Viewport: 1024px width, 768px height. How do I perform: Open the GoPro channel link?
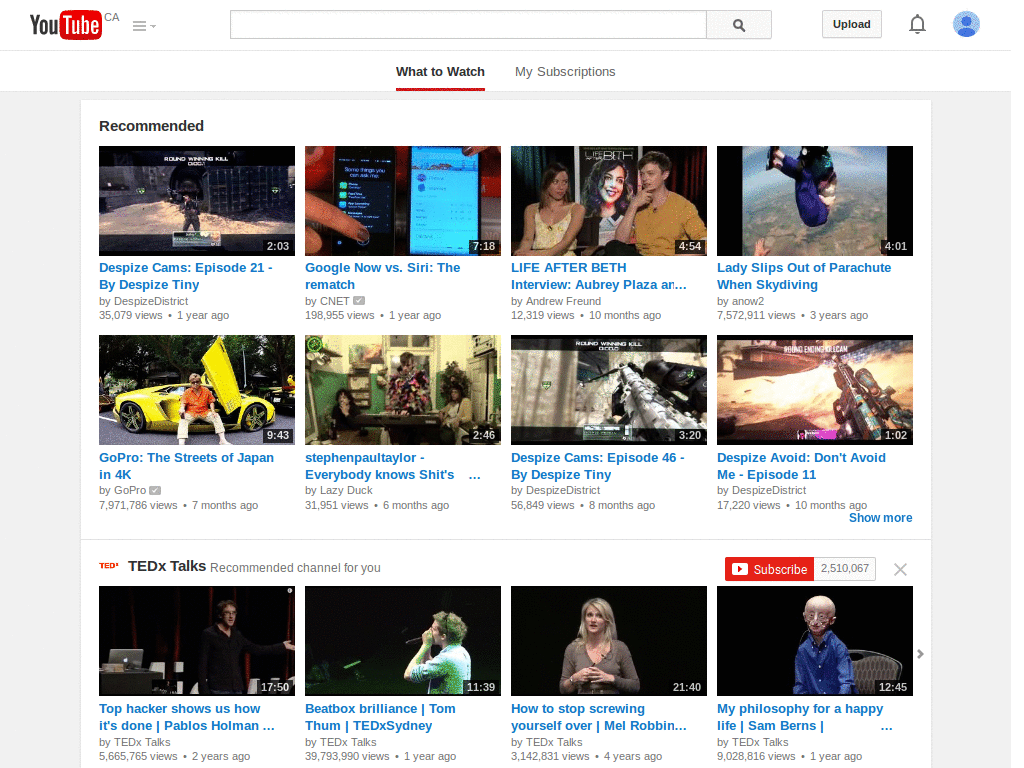[x=130, y=490]
